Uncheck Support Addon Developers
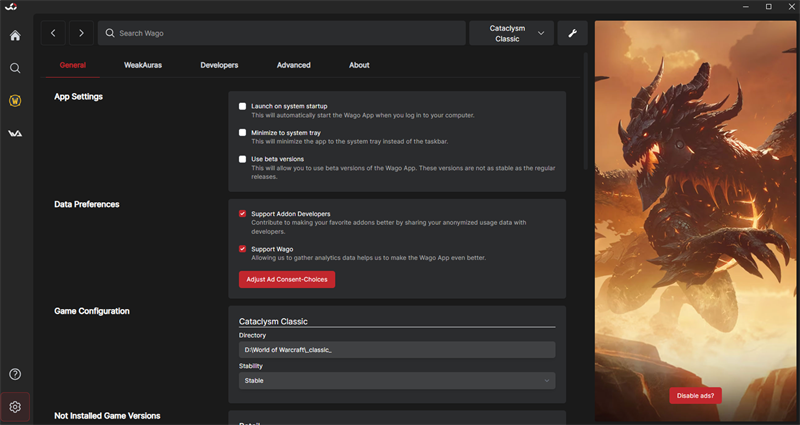Screen dimensions: 800x425 coord(242,214)
